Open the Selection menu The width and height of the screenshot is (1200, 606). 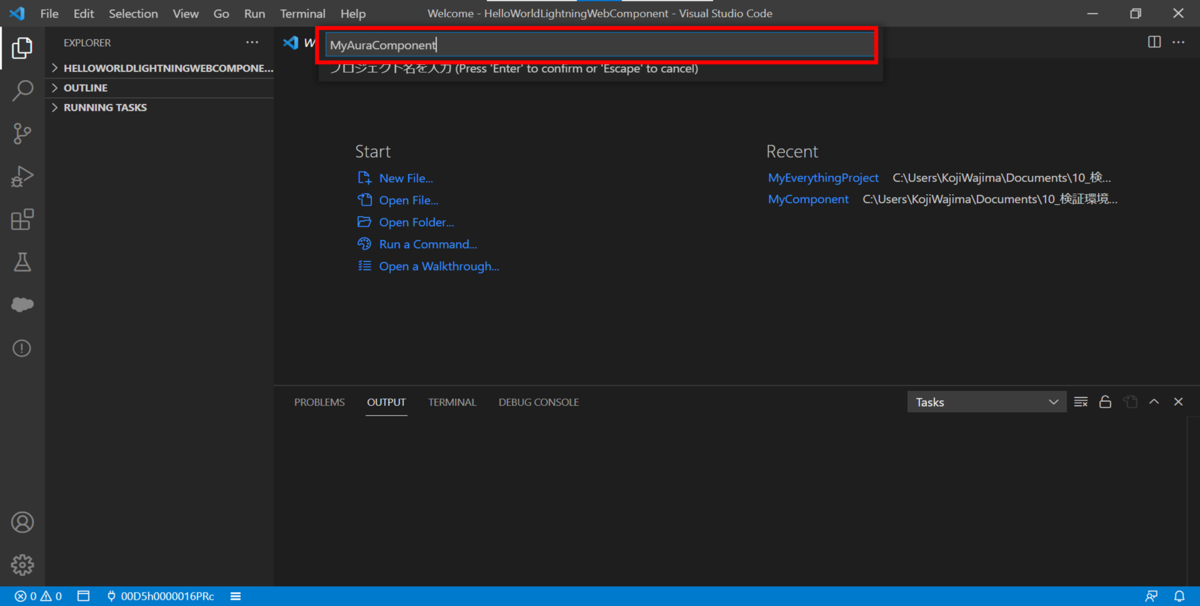pos(133,14)
